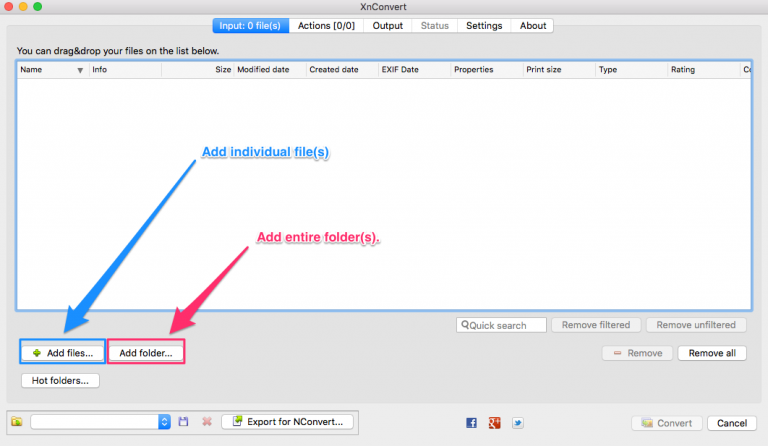768x446 pixels.
Task: Click the Remove all button
Action: [x=712, y=353]
